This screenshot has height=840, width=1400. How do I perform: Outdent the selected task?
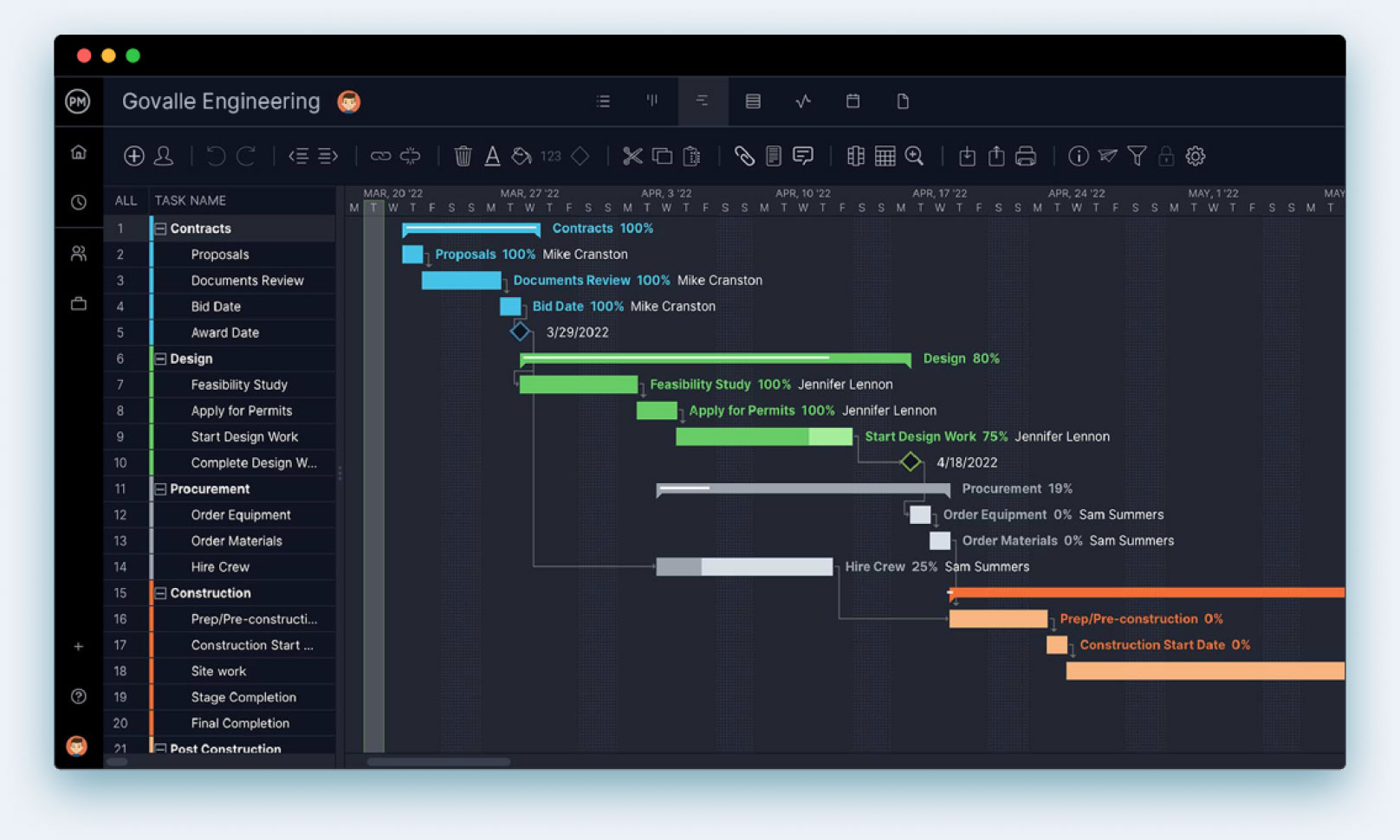pos(298,156)
